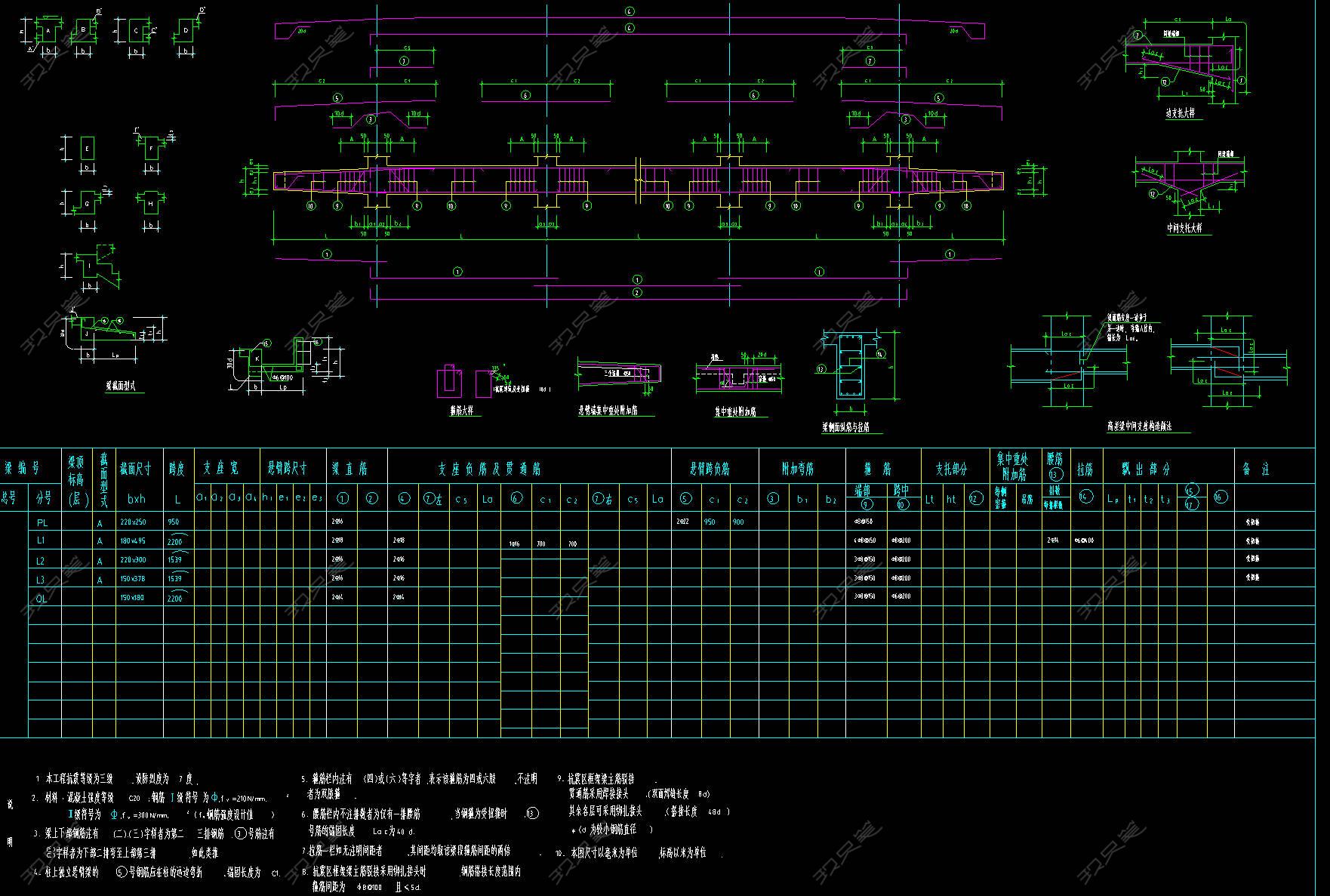Click the 集中重处附加筋 table header

(x=1014, y=466)
